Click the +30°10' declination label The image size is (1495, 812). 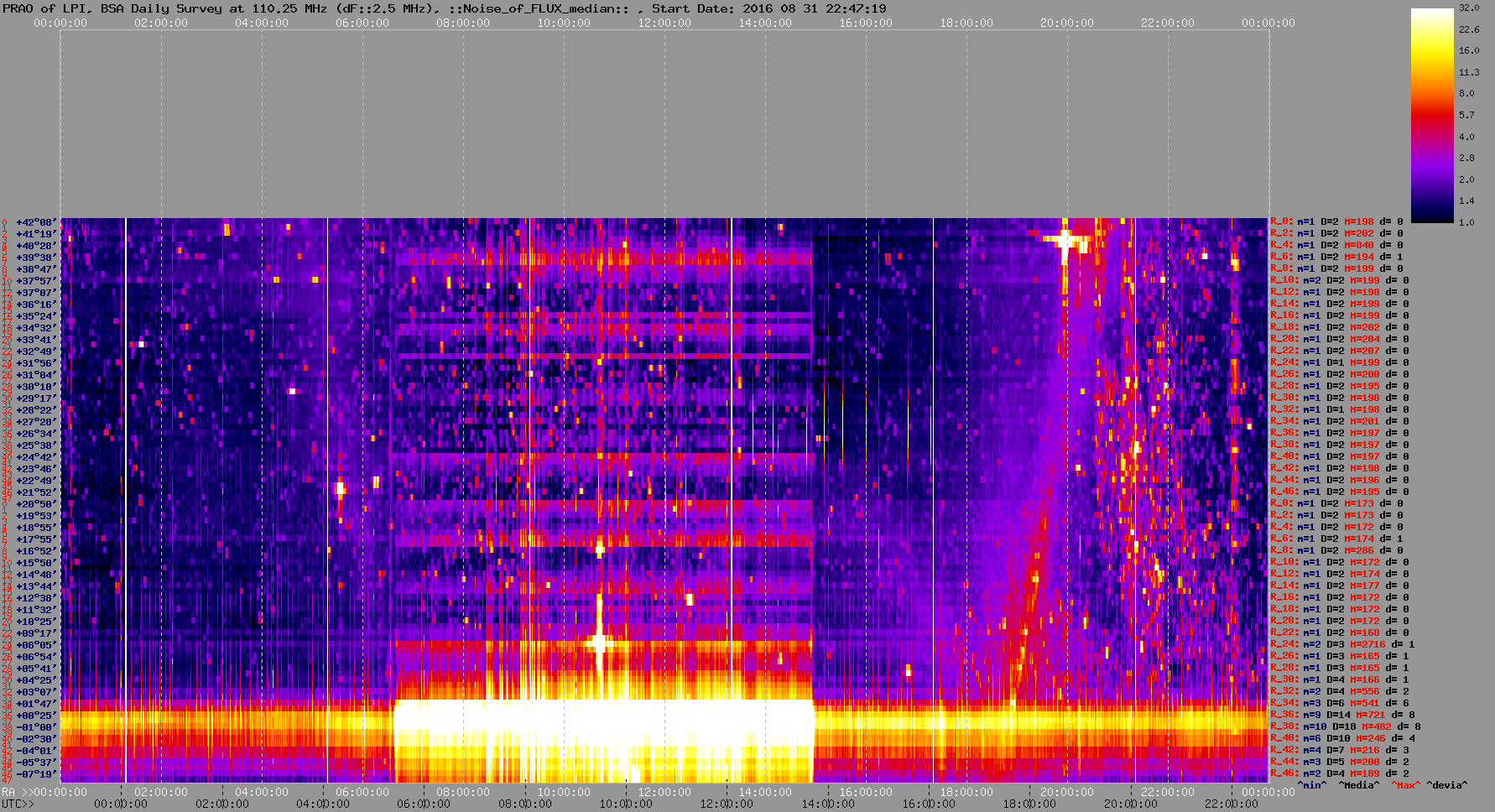(x=36, y=387)
